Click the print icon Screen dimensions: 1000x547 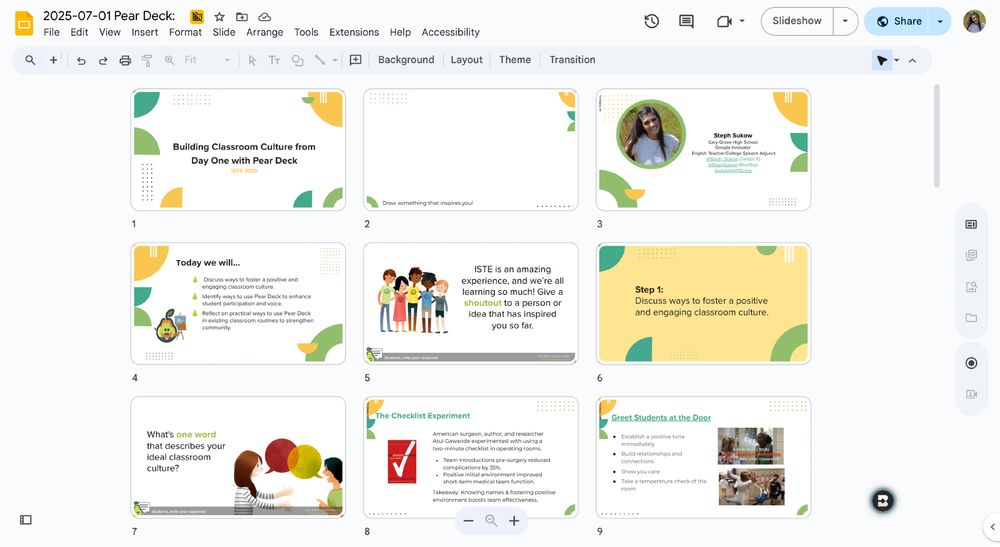pos(125,61)
